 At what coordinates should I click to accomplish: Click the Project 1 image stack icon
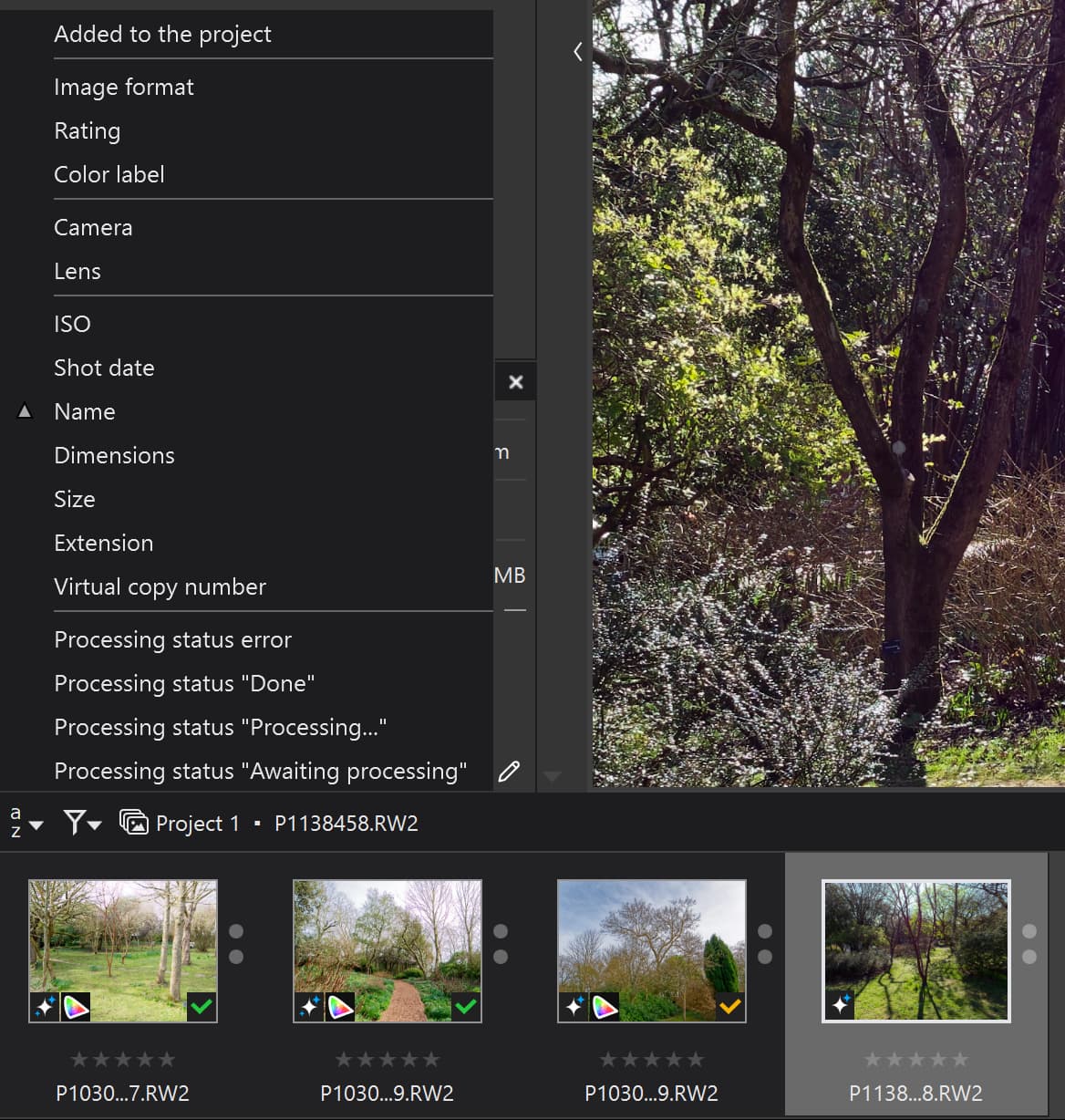[x=134, y=824]
